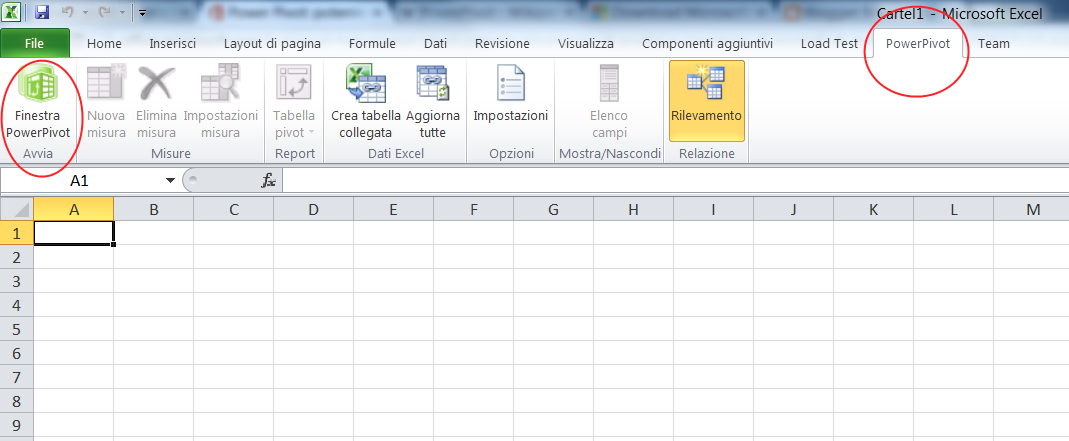Select row 1 header
The image size is (1069, 441).
pyautogui.click(x=17, y=233)
